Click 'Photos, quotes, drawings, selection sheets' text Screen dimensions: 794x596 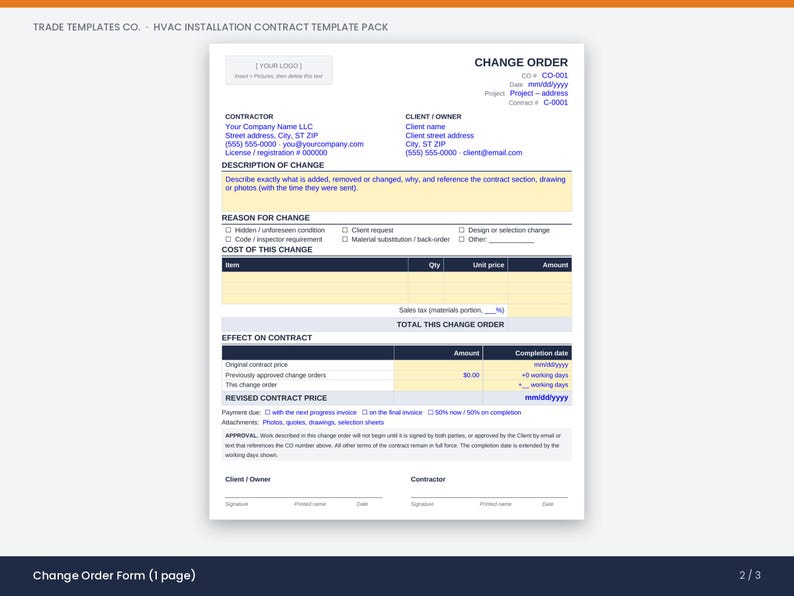click(x=323, y=422)
